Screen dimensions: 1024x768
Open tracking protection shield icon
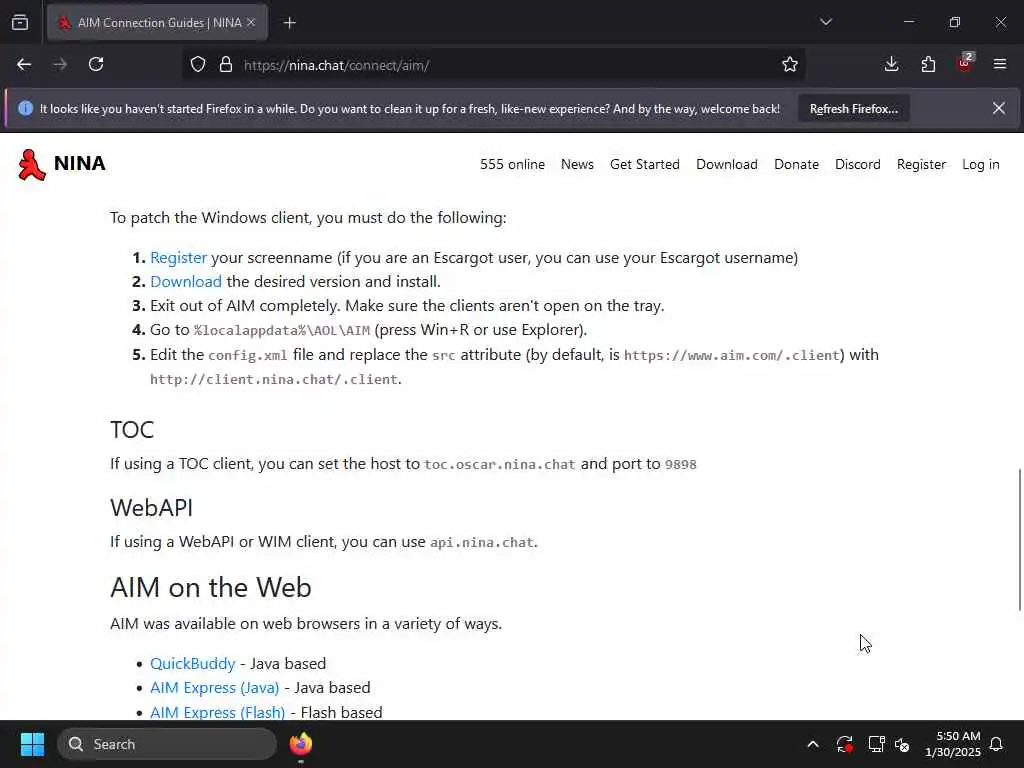tap(198, 65)
